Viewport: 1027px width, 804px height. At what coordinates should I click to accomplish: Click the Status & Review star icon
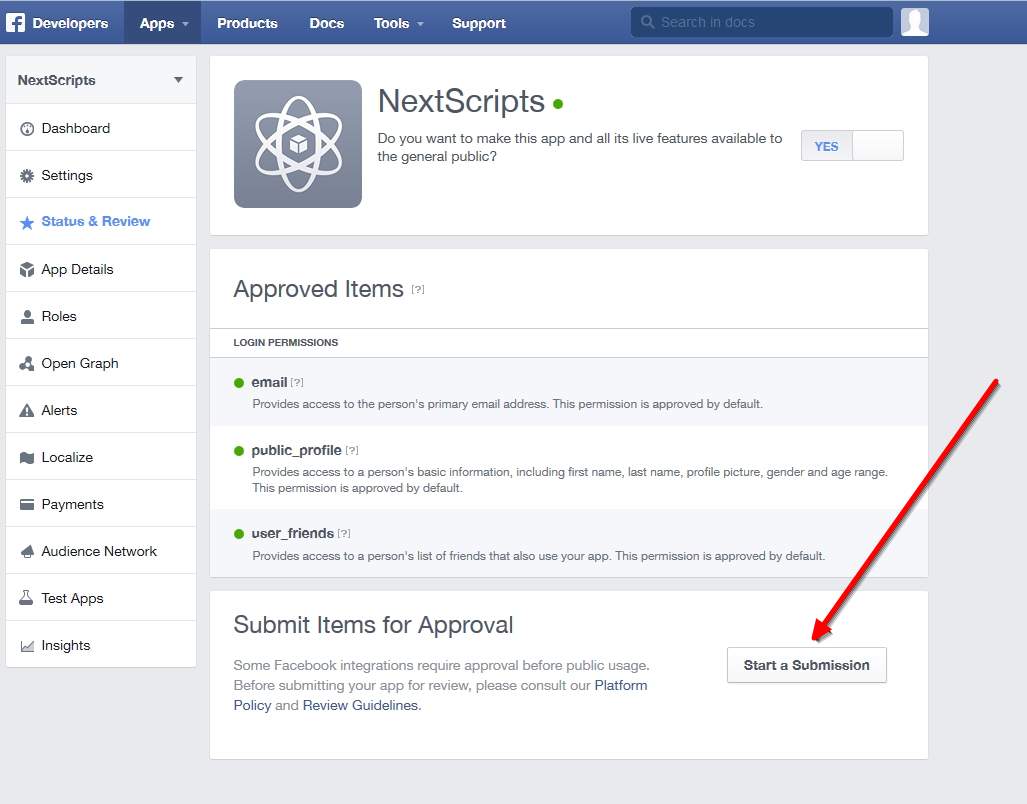click(x=27, y=223)
